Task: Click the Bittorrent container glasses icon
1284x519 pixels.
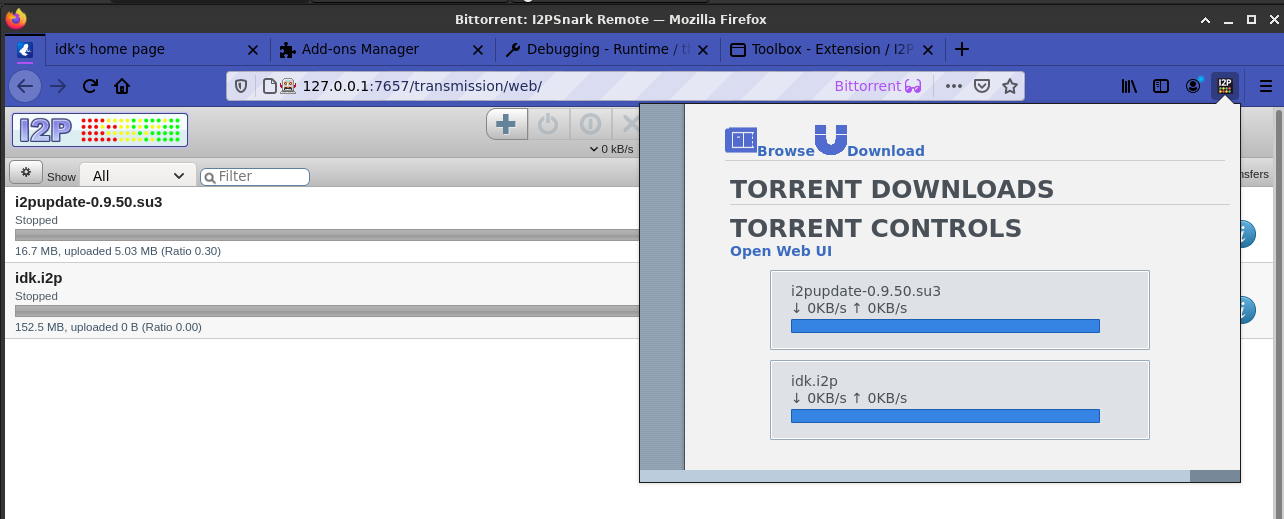Action: pos(913,86)
